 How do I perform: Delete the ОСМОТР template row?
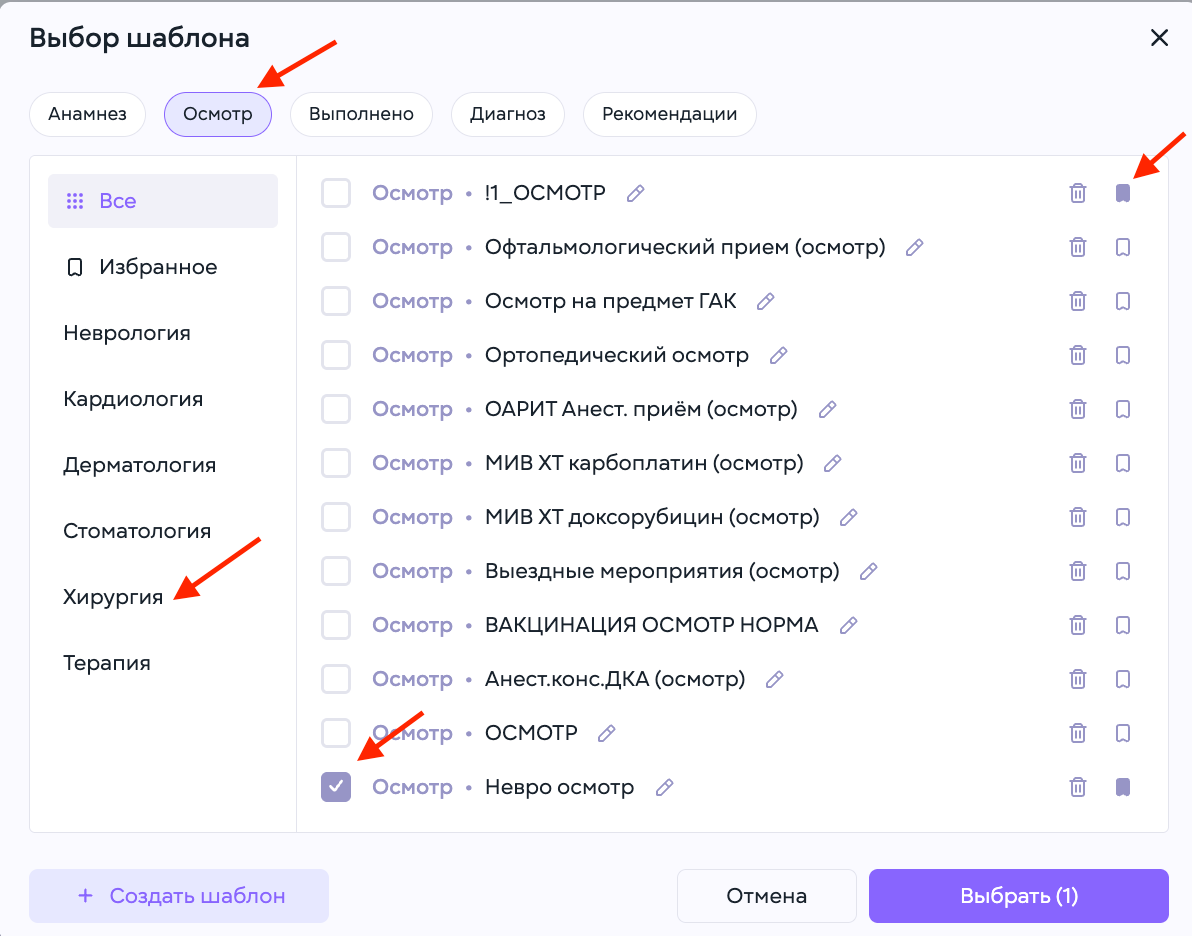click(1078, 733)
